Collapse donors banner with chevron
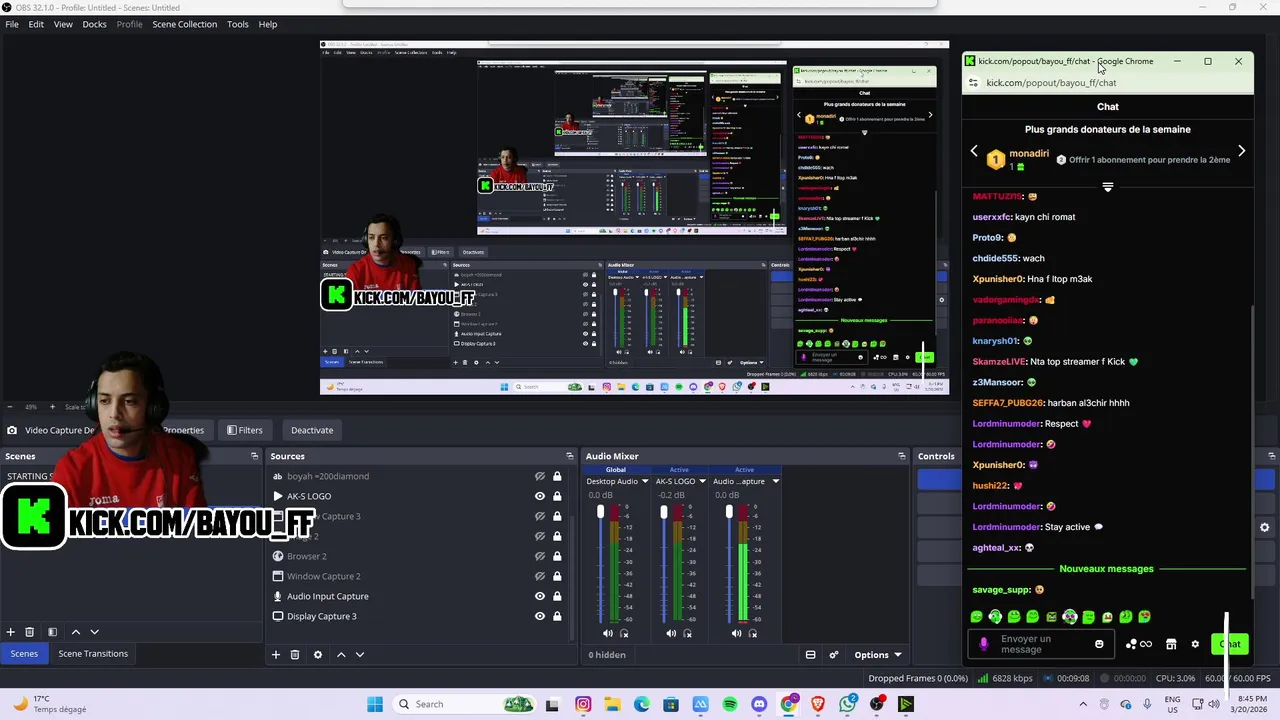The image size is (1280, 720). (x=1107, y=187)
